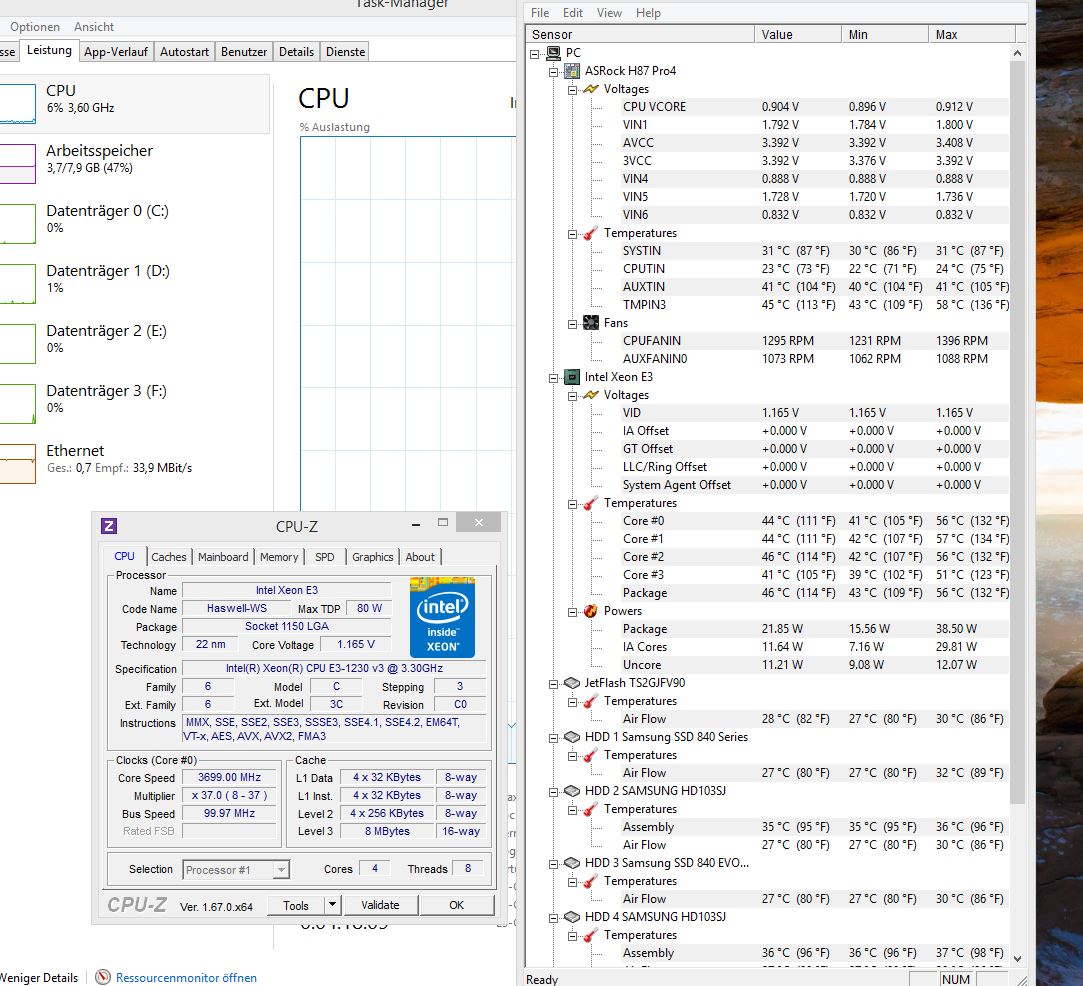Click the Intel Inside Xeon logo in CPU-Z
Viewport: 1083px width, 986px height.
tap(442, 617)
